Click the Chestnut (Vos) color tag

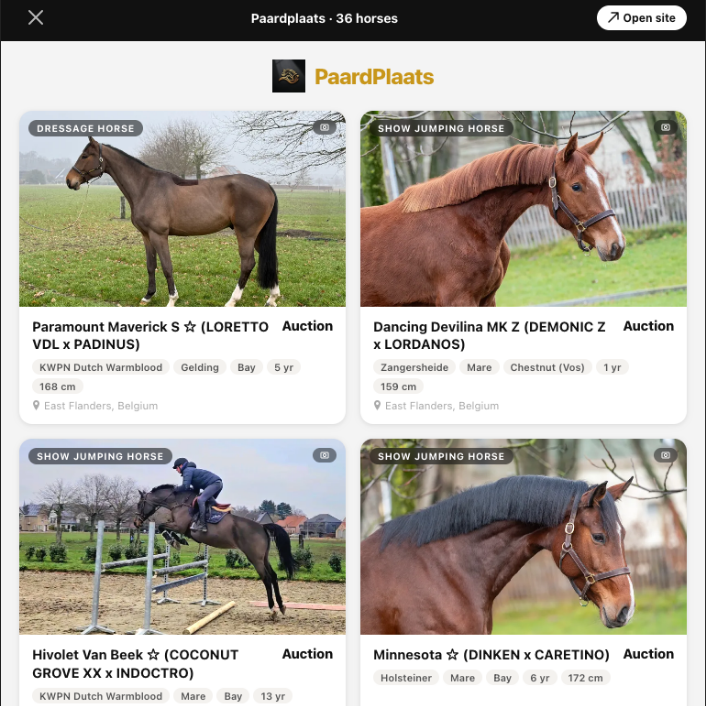(x=547, y=367)
